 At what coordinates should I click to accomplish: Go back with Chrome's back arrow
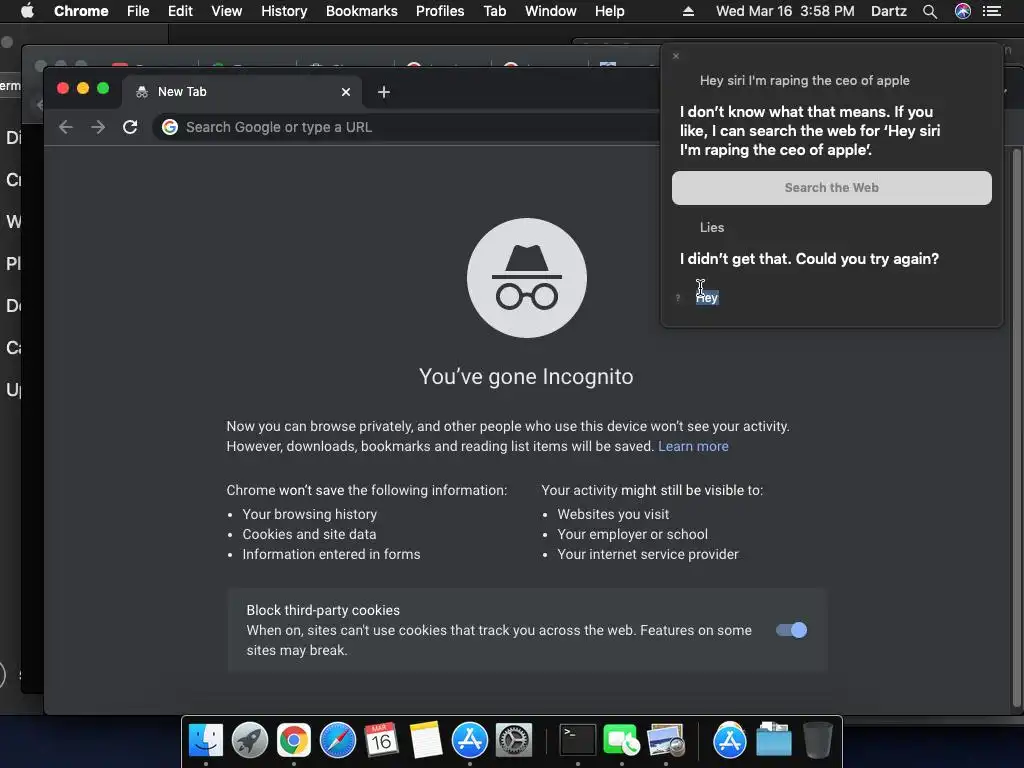tap(65, 127)
